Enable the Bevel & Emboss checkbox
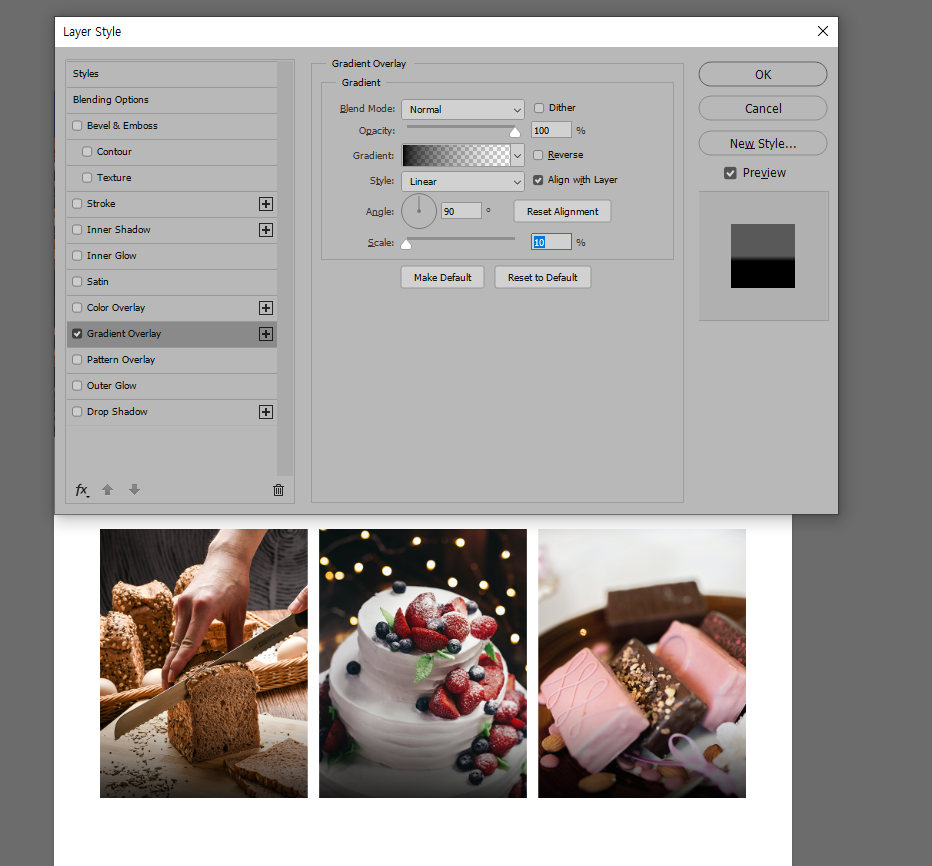The image size is (932, 866). click(77, 125)
